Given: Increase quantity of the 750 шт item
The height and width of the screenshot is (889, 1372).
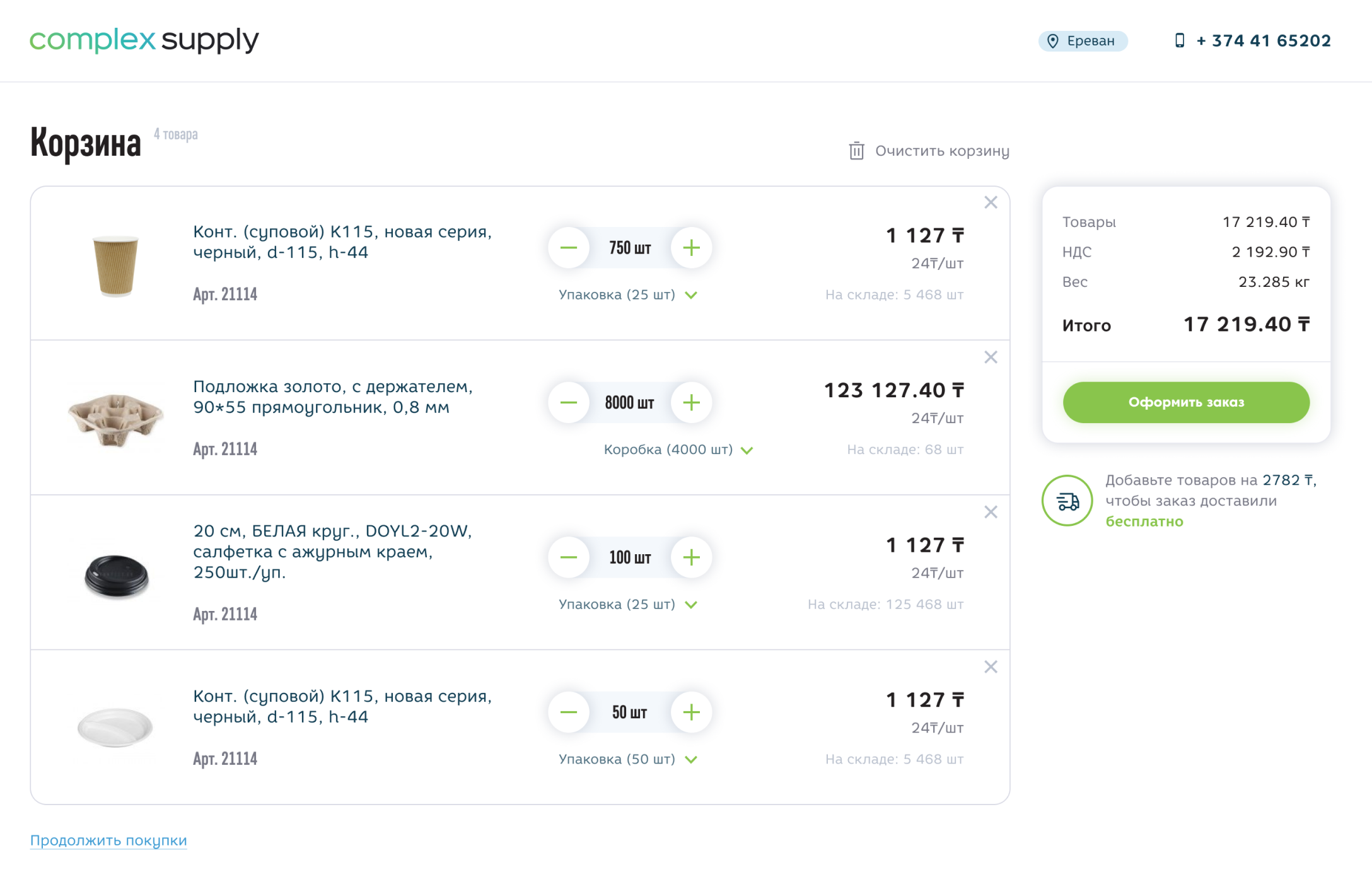Looking at the screenshot, I should click(x=692, y=248).
